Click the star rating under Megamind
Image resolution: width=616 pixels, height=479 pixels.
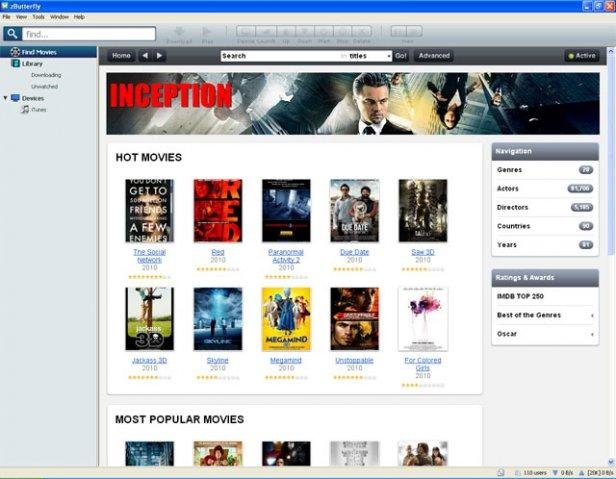(x=286, y=378)
